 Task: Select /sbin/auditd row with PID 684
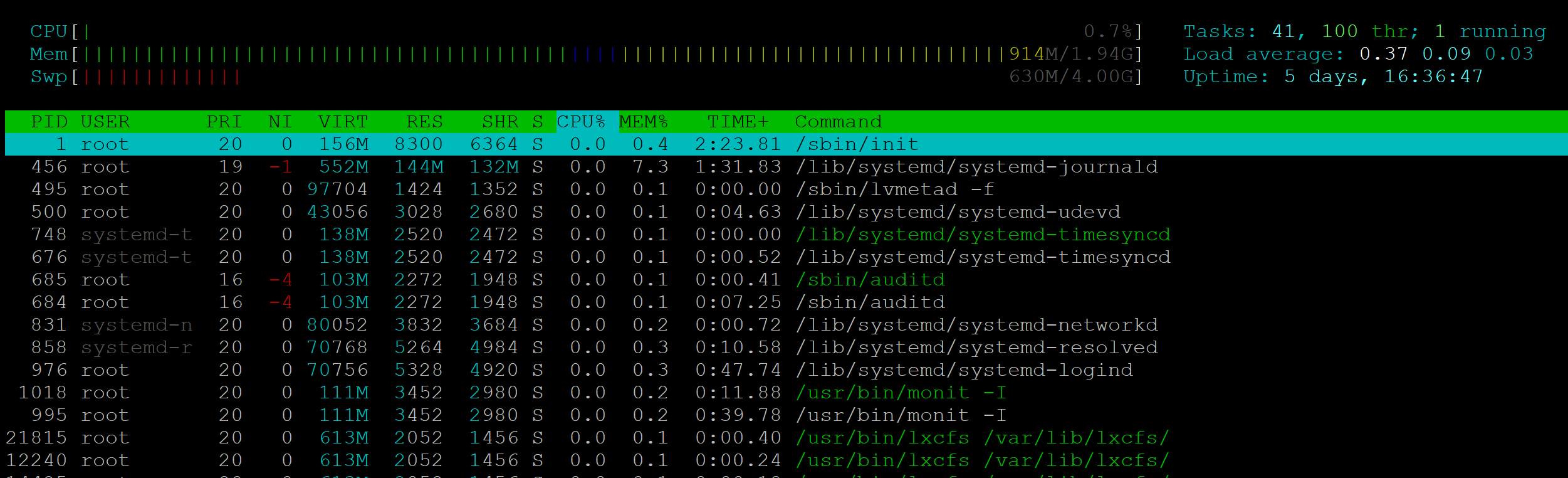click(787, 302)
